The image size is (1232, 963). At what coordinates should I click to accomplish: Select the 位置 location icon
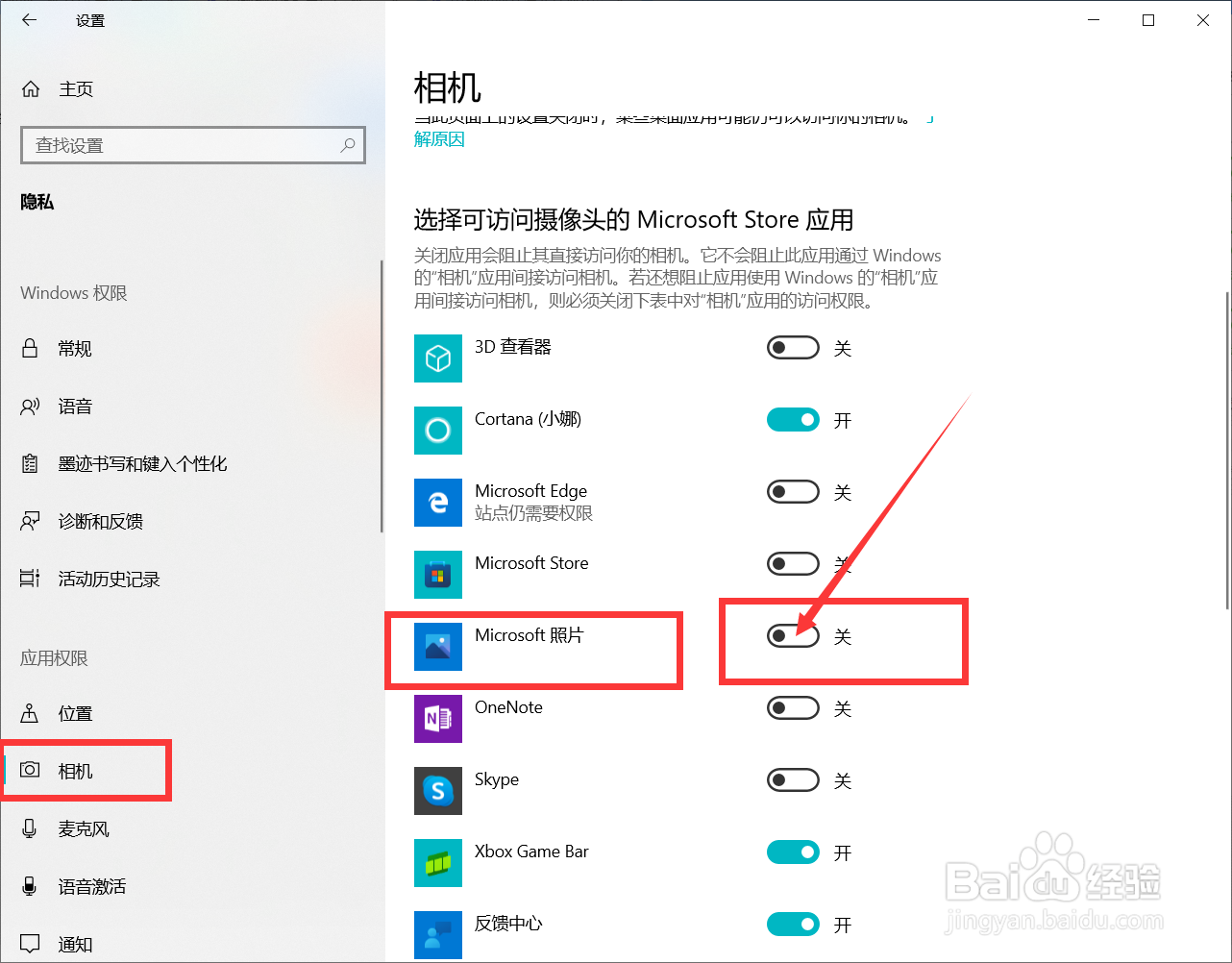click(30, 713)
